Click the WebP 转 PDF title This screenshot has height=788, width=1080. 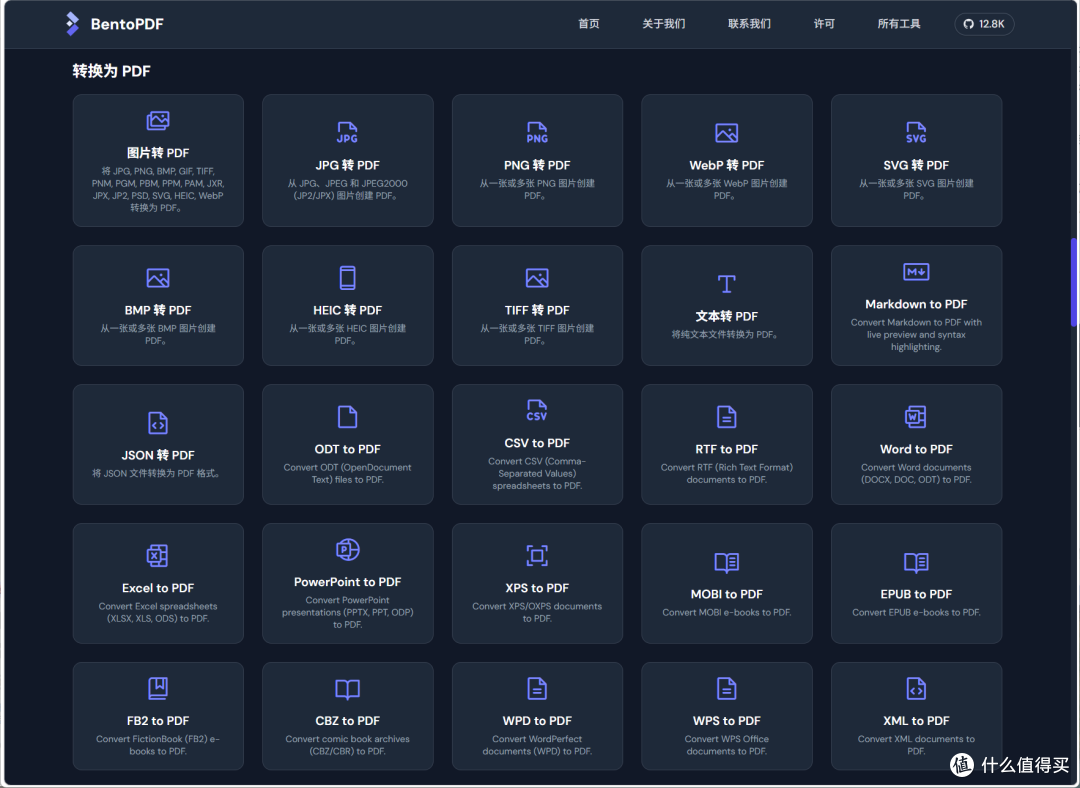727,165
